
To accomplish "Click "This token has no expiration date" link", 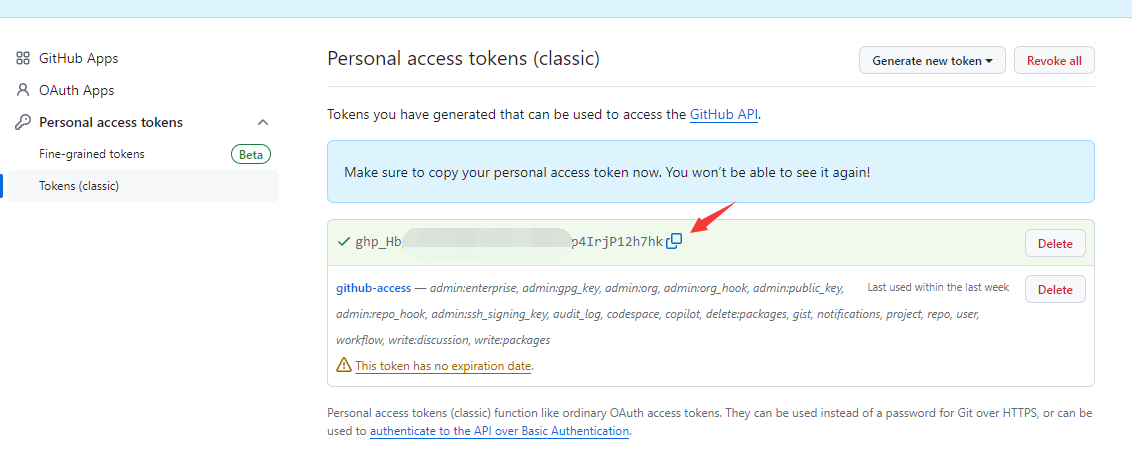I will (x=443, y=366).
